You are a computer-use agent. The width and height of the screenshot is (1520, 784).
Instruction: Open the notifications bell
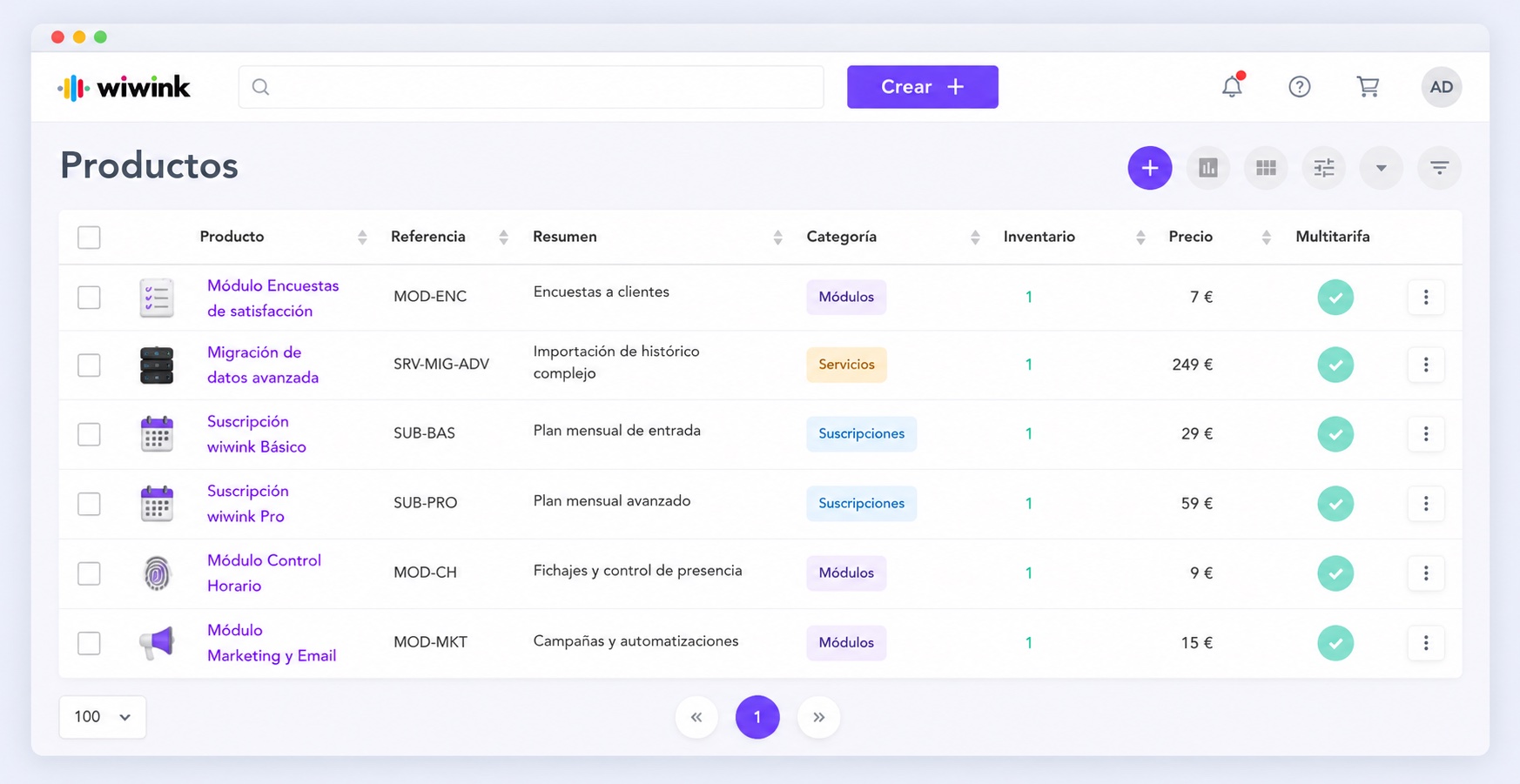[x=1232, y=86]
